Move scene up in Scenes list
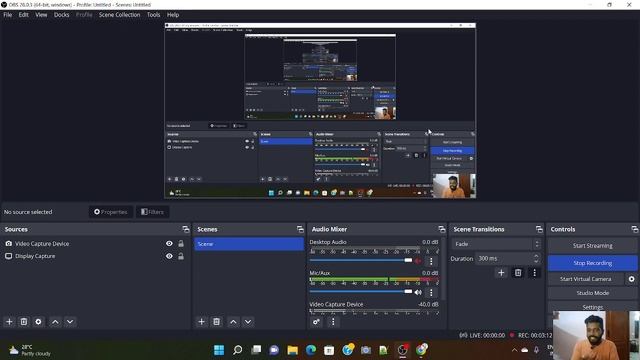The width and height of the screenshot is (640, 360). 233,322
